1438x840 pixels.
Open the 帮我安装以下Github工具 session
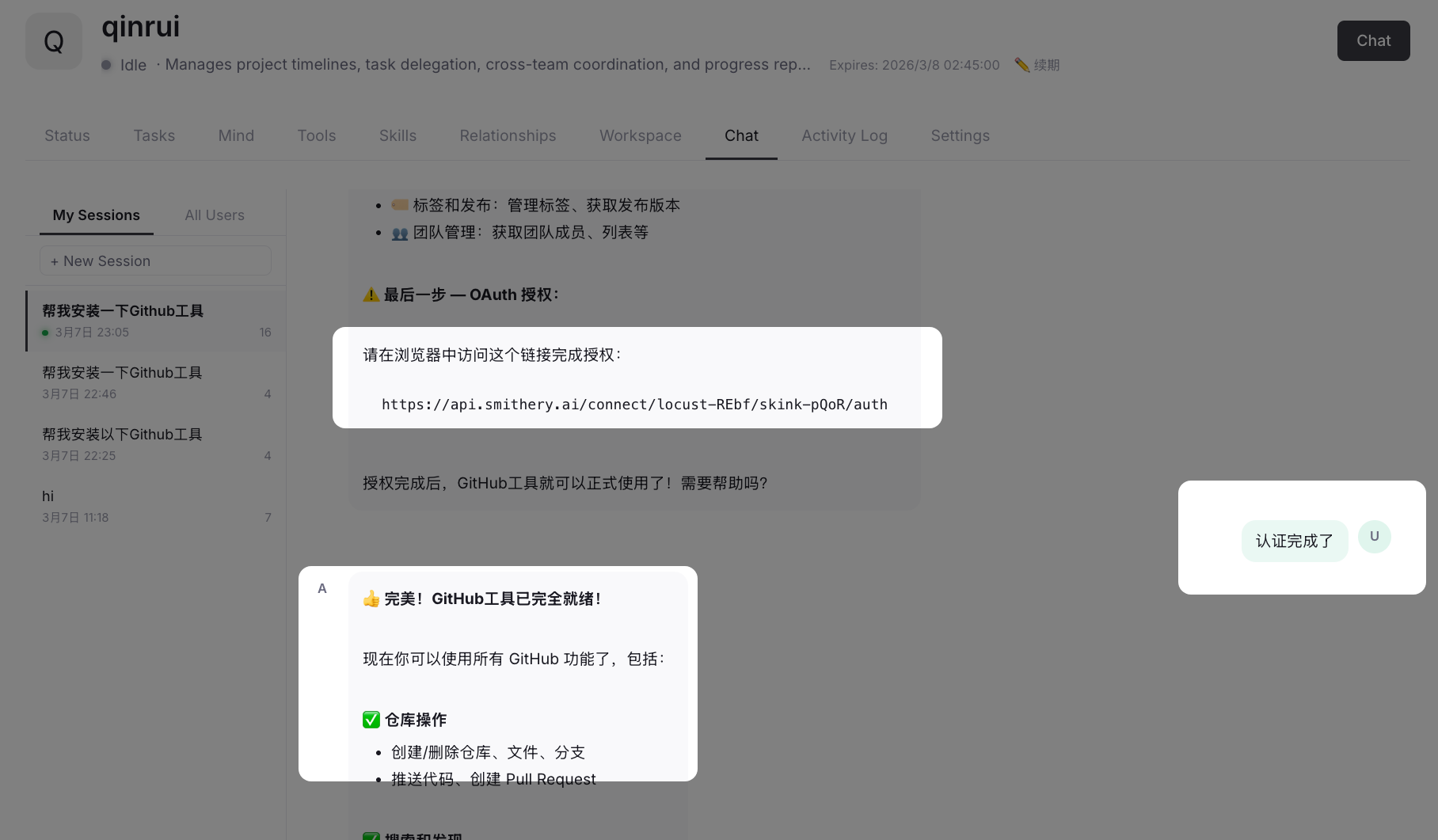(156, 444)
